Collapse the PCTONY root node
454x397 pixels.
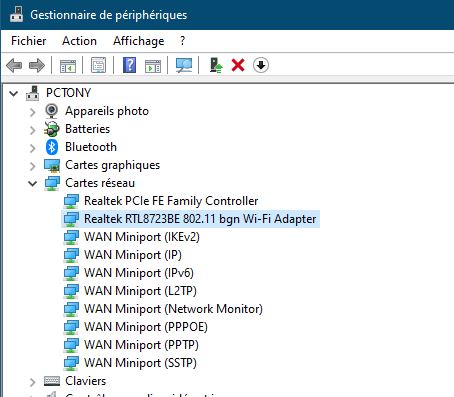click(x=14, y=93)
